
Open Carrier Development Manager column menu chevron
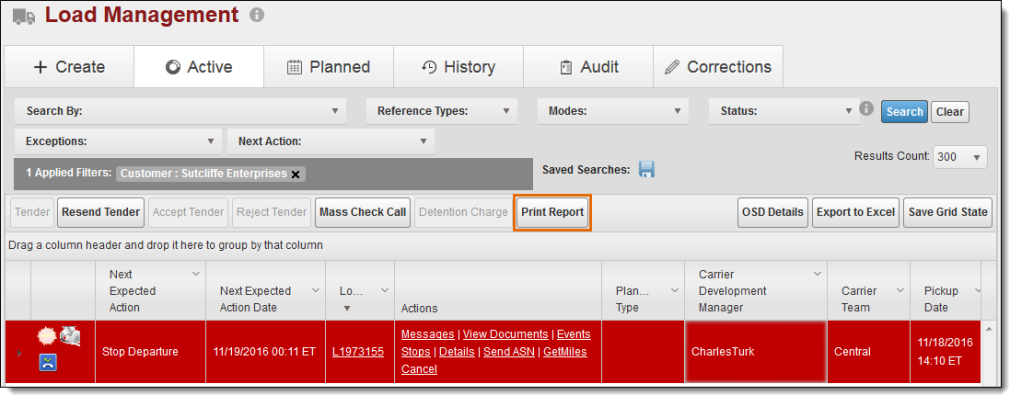pos(817,275)
